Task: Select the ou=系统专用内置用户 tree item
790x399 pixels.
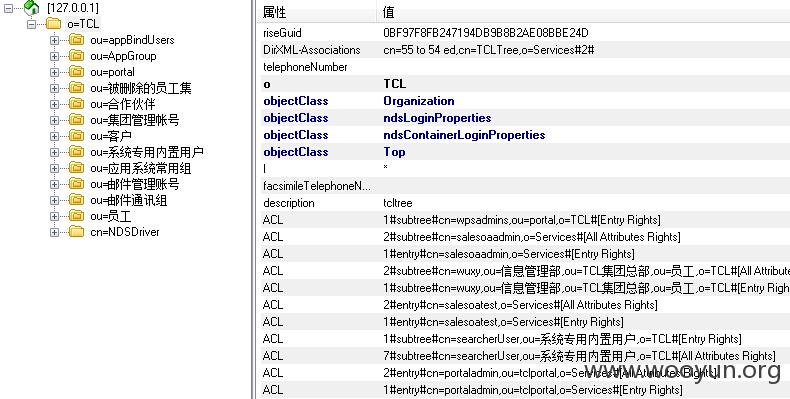Action: point(147,152)
